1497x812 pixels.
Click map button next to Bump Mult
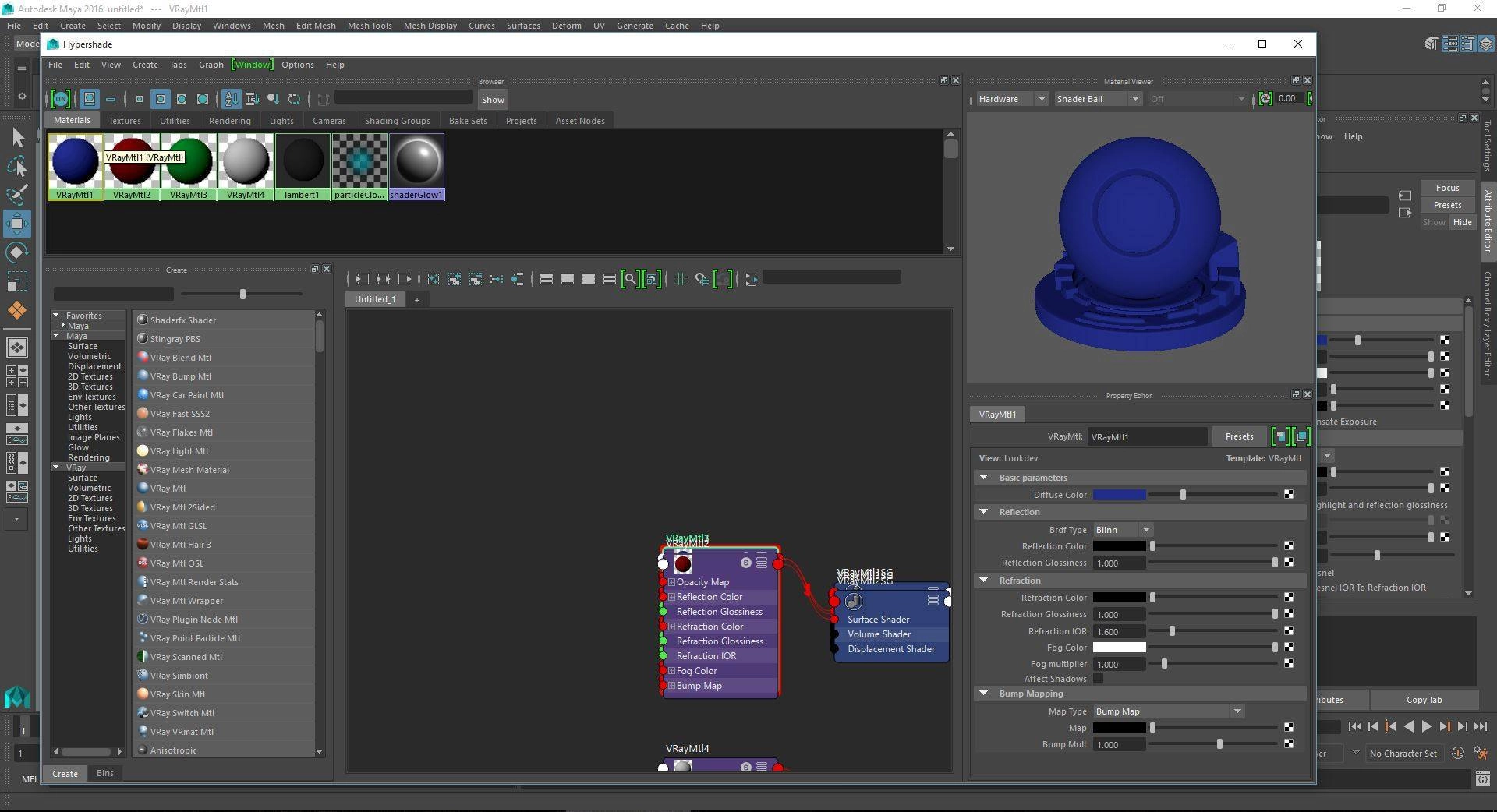1289,744
